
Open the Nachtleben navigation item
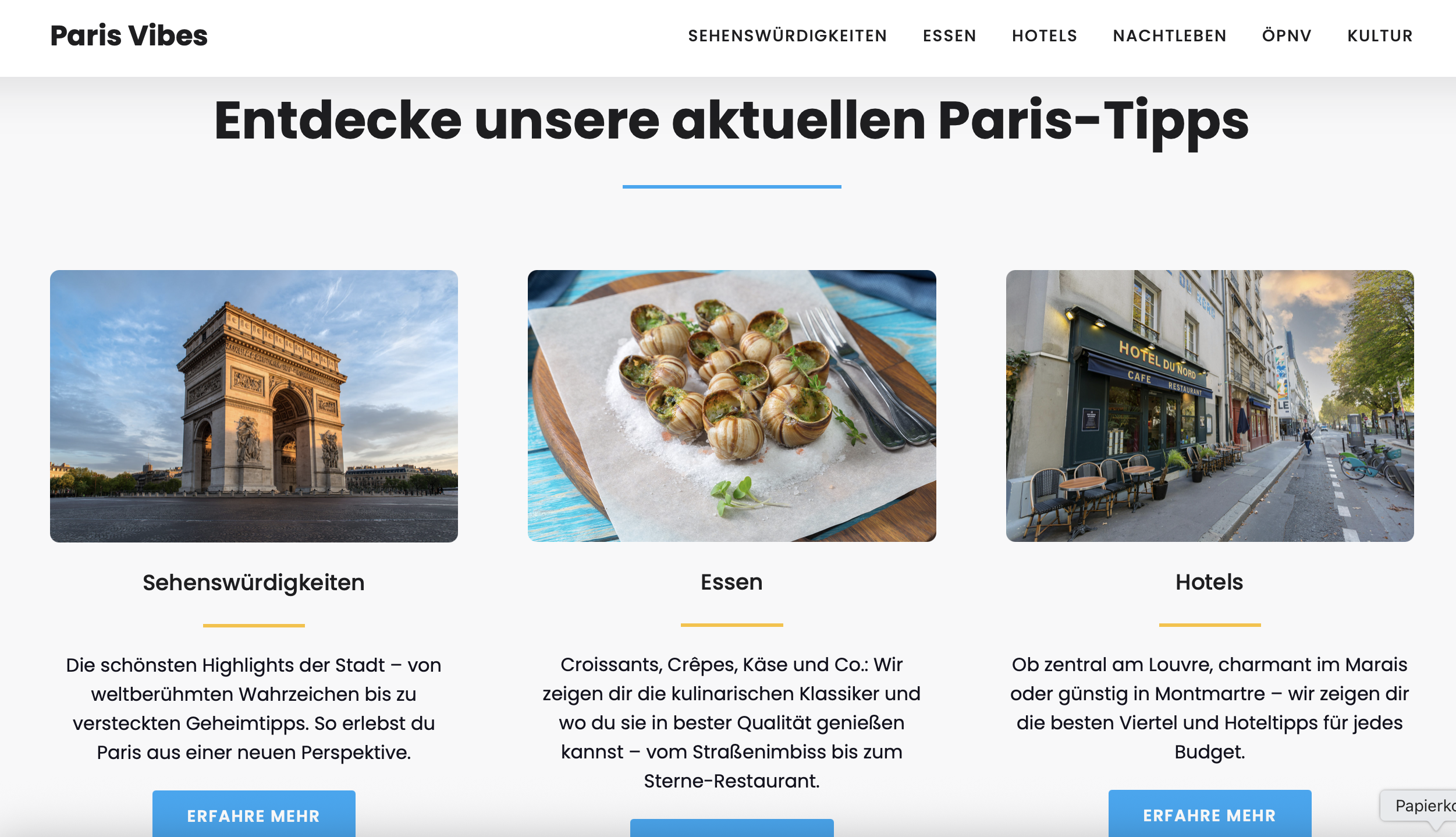(x=1170, y=36)
